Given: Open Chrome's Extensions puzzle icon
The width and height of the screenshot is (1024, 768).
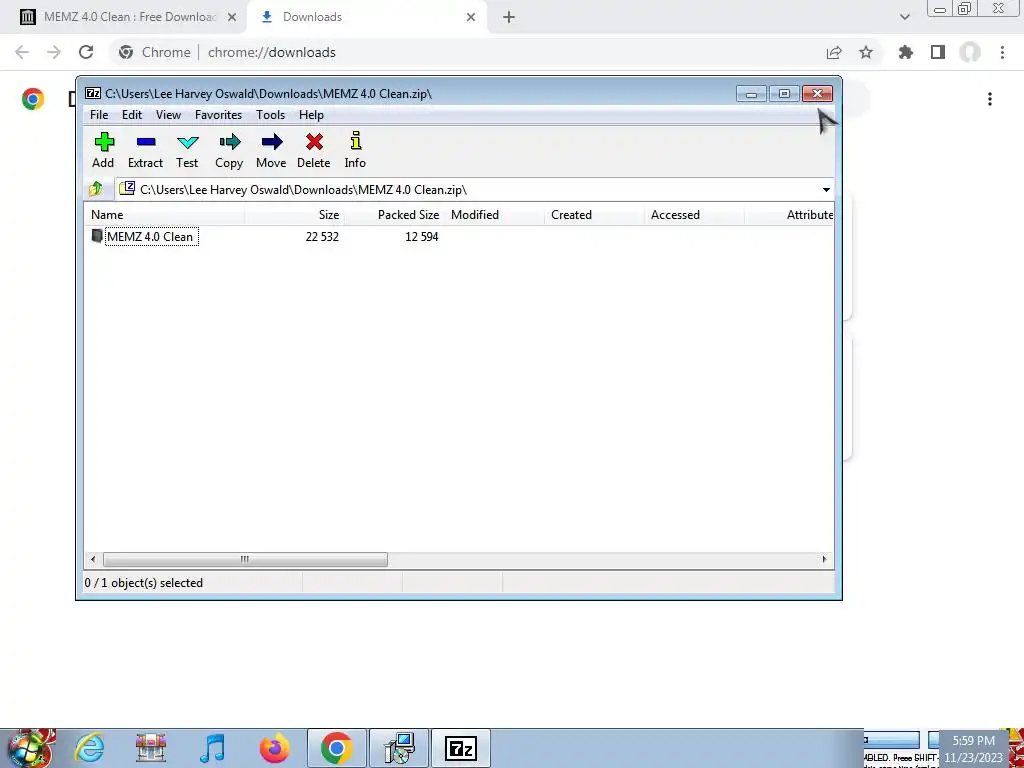Looking at the screenshot, I should pos(906,52).
